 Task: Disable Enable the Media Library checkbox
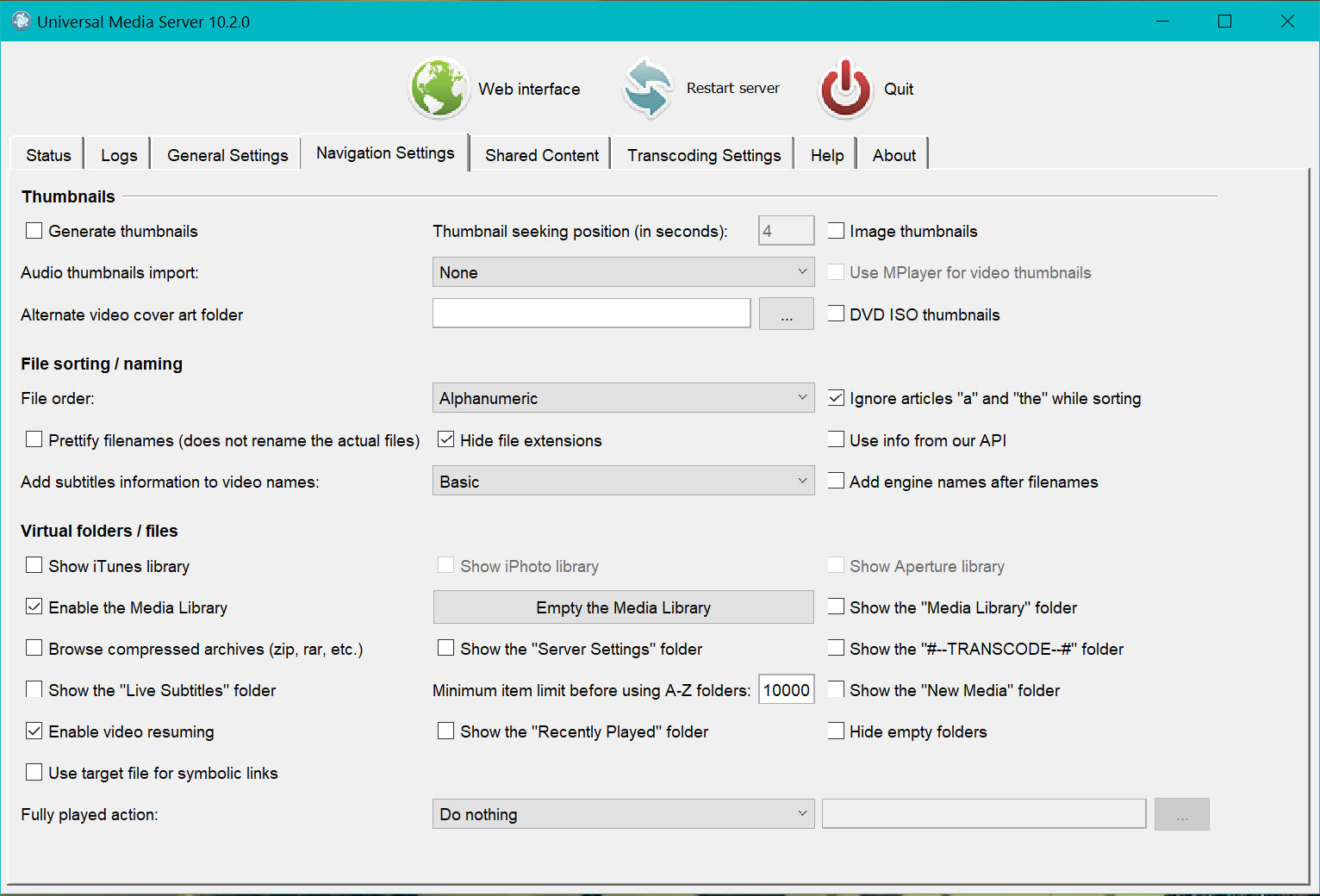tap(34, 607)
